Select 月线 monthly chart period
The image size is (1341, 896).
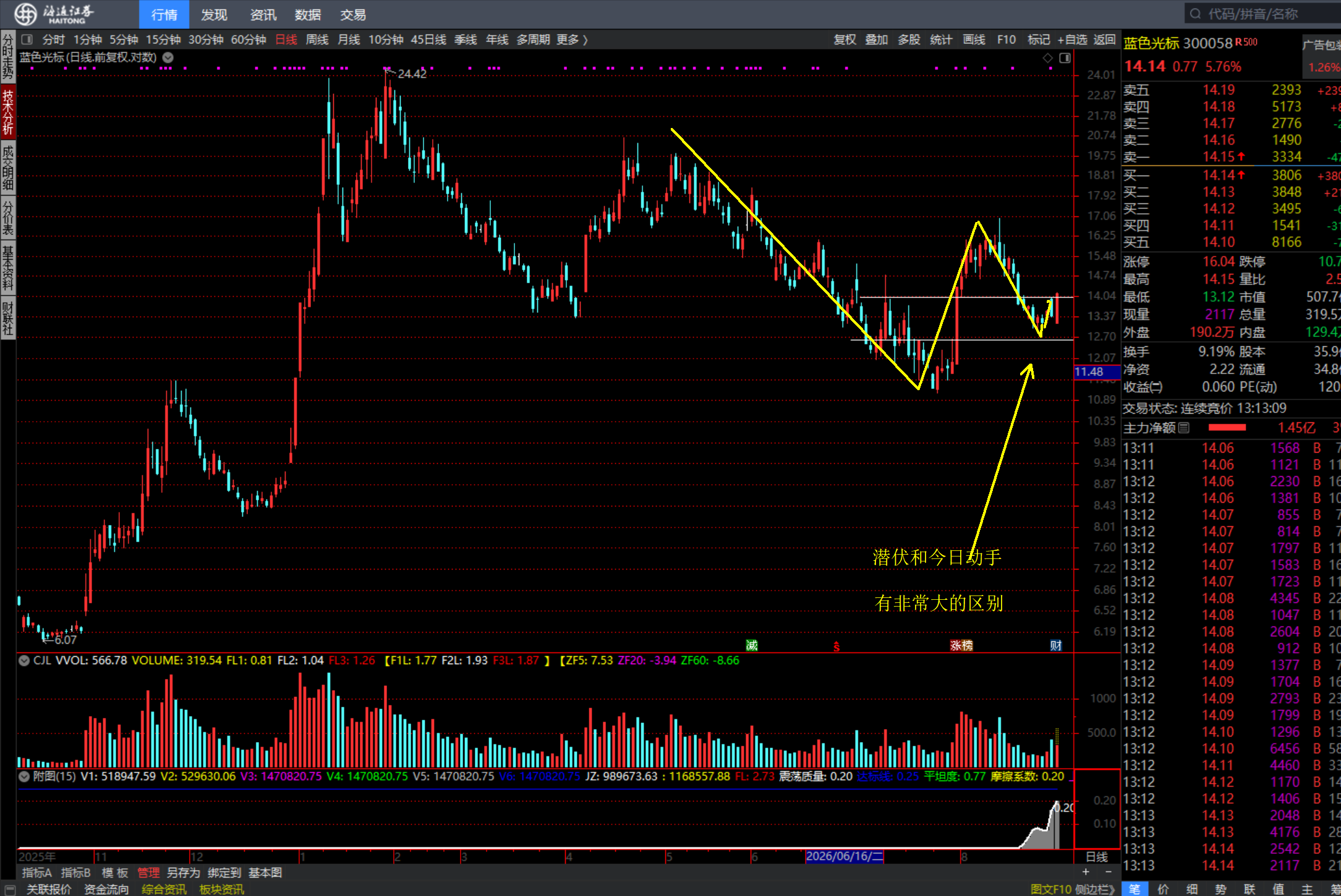[x=349, y=40]
